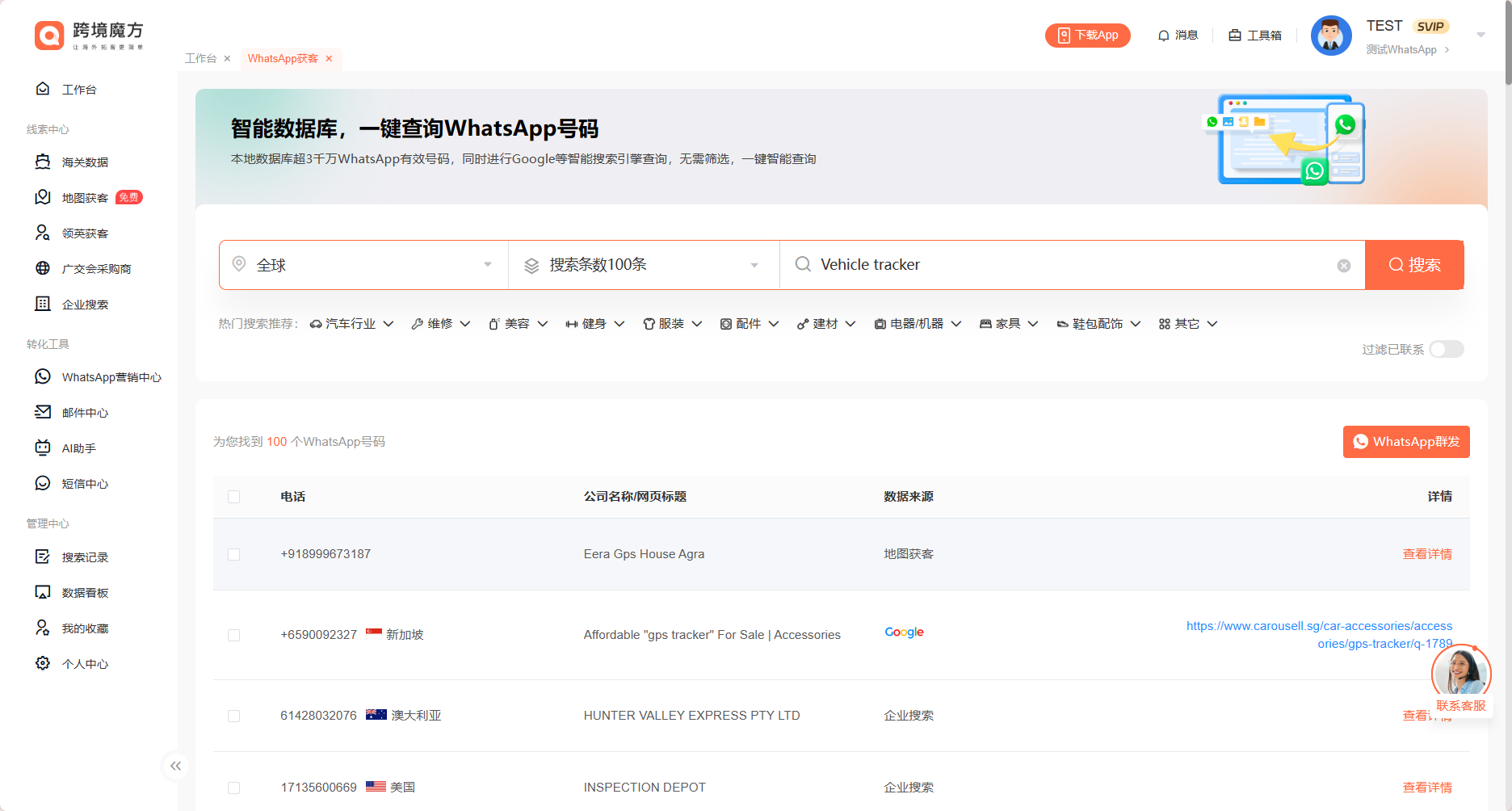Toggle the 过滤已联系 switch
1512x811 pixels.
[1446, 349]
